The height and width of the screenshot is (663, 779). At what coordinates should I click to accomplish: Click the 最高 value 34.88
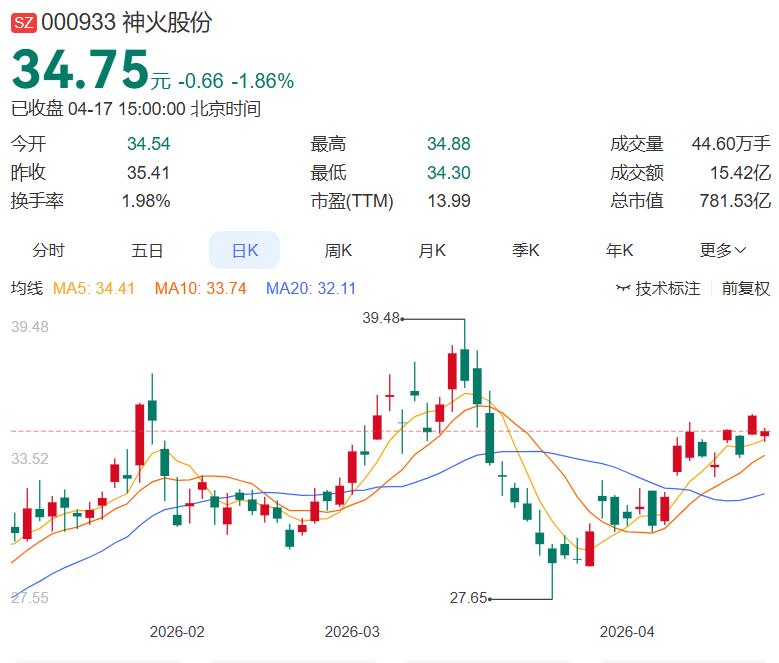coord(449,144)
